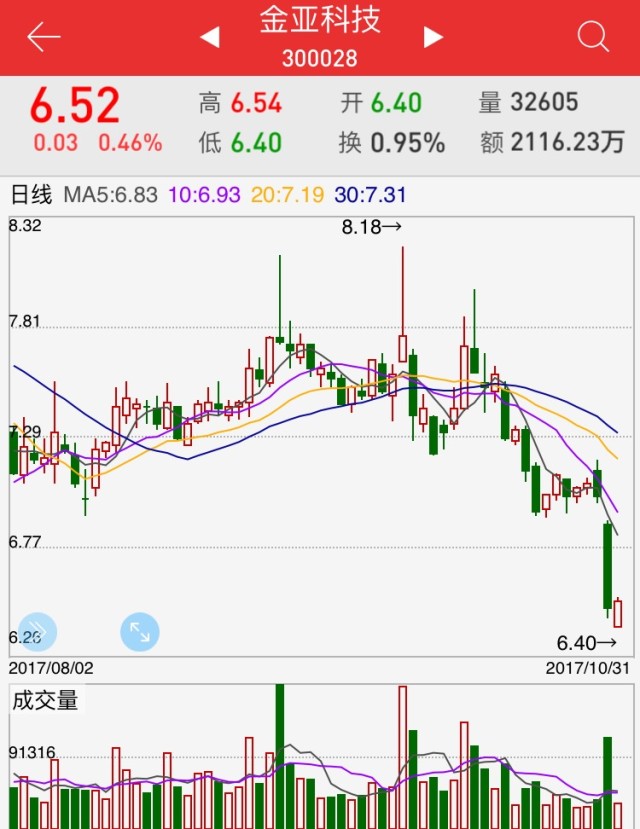This screenshot has width=640, height=829.
Task: Tap the orange 20:7.19 MA label
Action: [287, 195]
